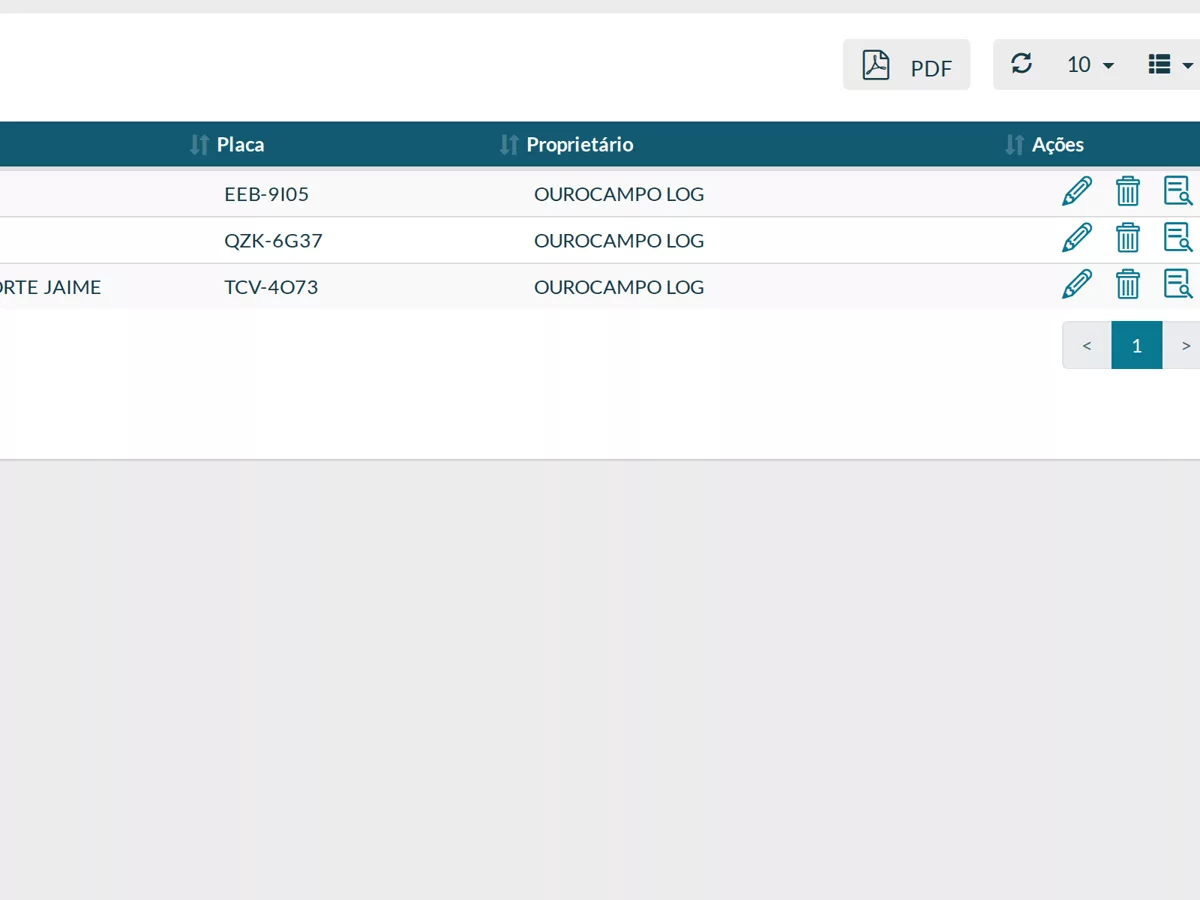Open the column visibility list dropdown
This screenshot has height=900, width=1200.
click(x=1171, y=65)
